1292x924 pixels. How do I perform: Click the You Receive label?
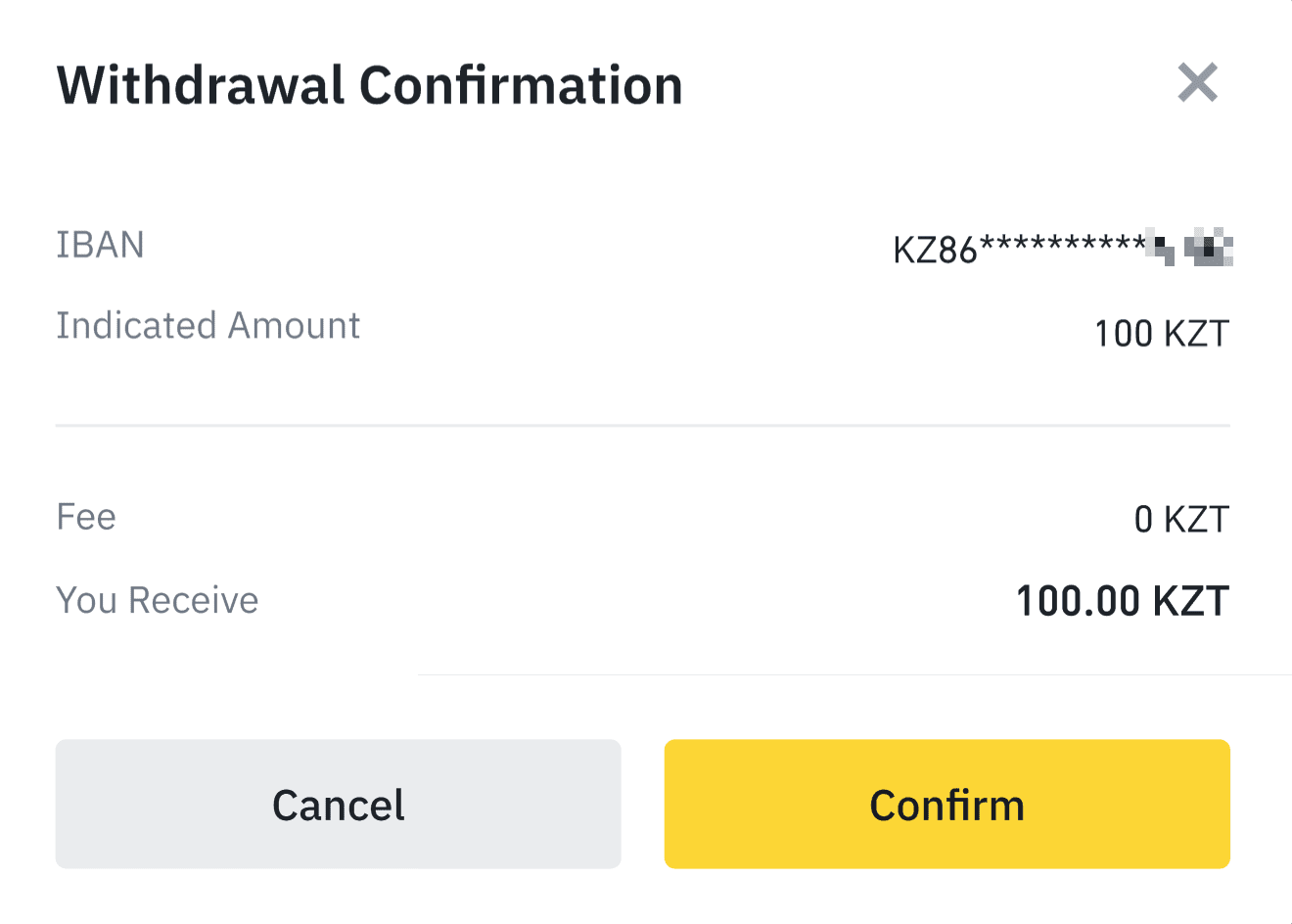click(157, 600)
